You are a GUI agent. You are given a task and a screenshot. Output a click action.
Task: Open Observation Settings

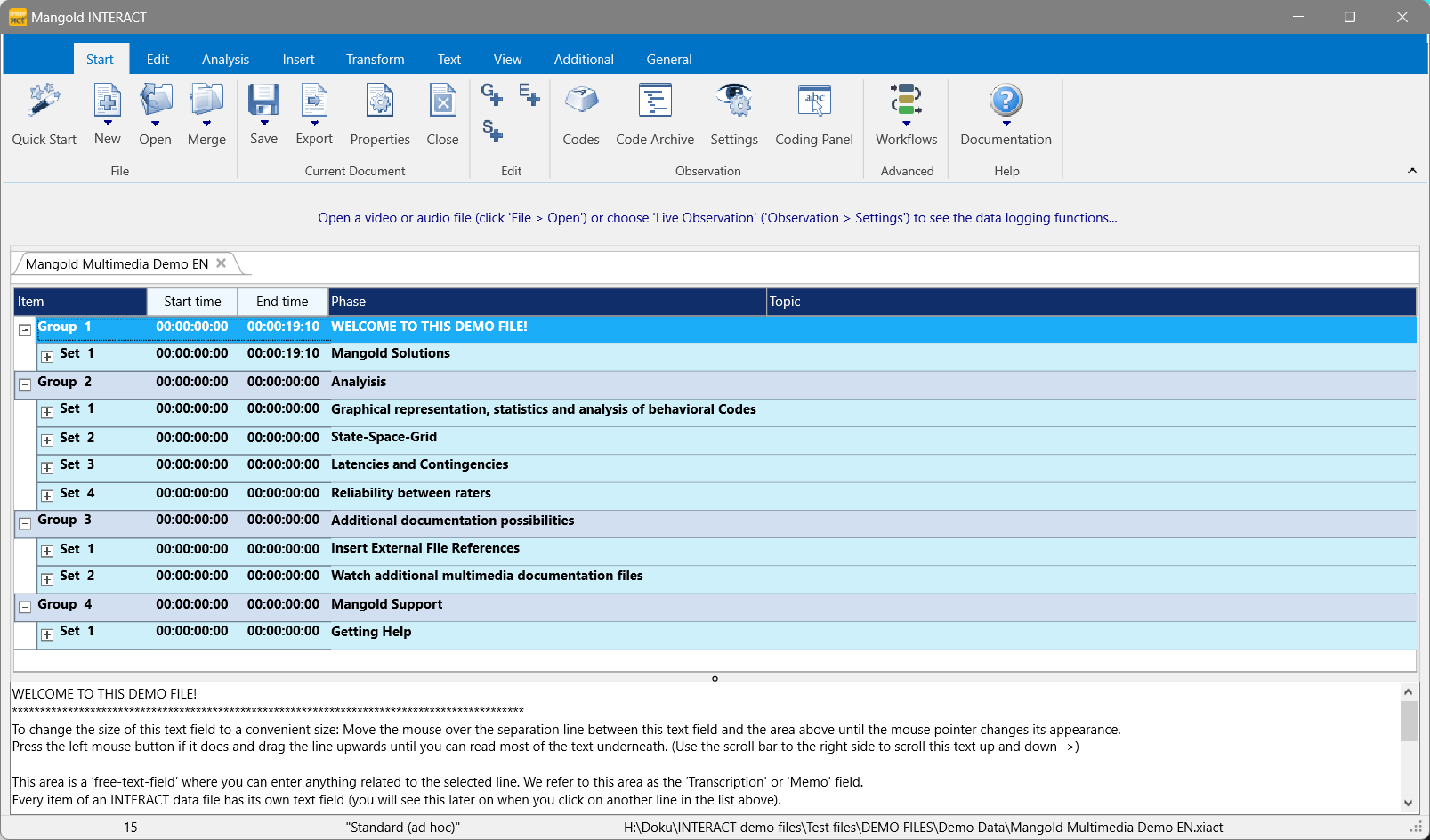(734, 101)
